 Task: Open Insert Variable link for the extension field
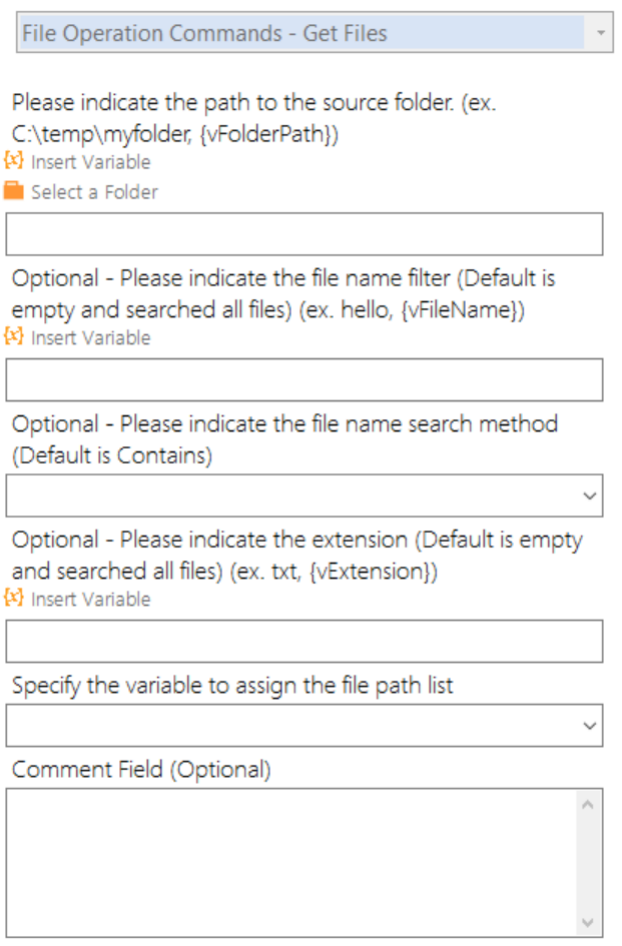[x=90, y=600]
